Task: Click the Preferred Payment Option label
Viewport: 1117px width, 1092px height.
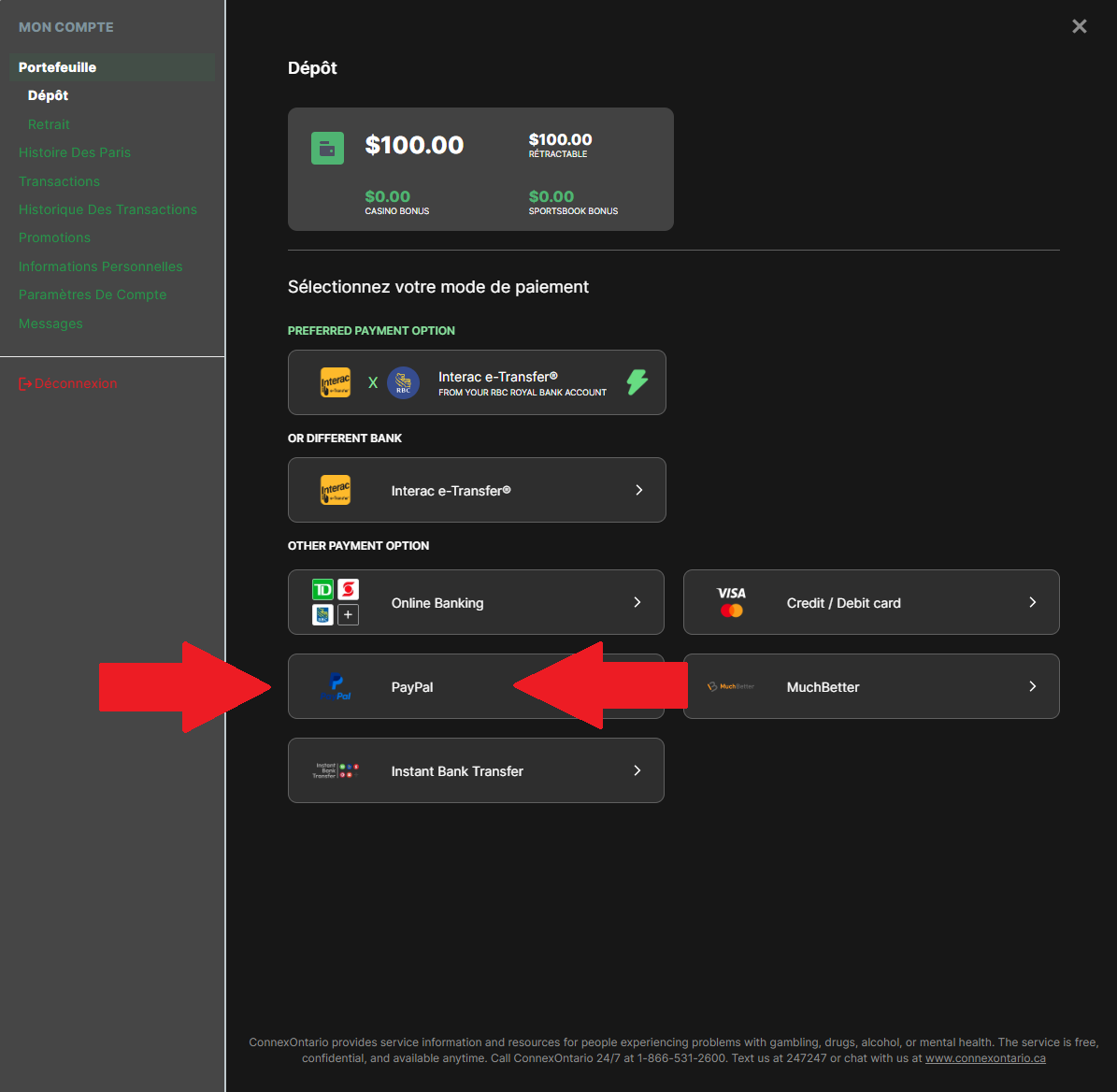Action: (371, 331)
